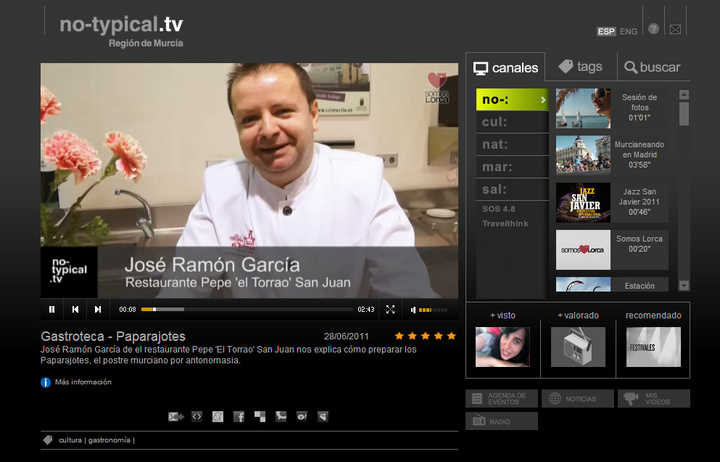Open Agenda de Eventos

pos(501,399)
